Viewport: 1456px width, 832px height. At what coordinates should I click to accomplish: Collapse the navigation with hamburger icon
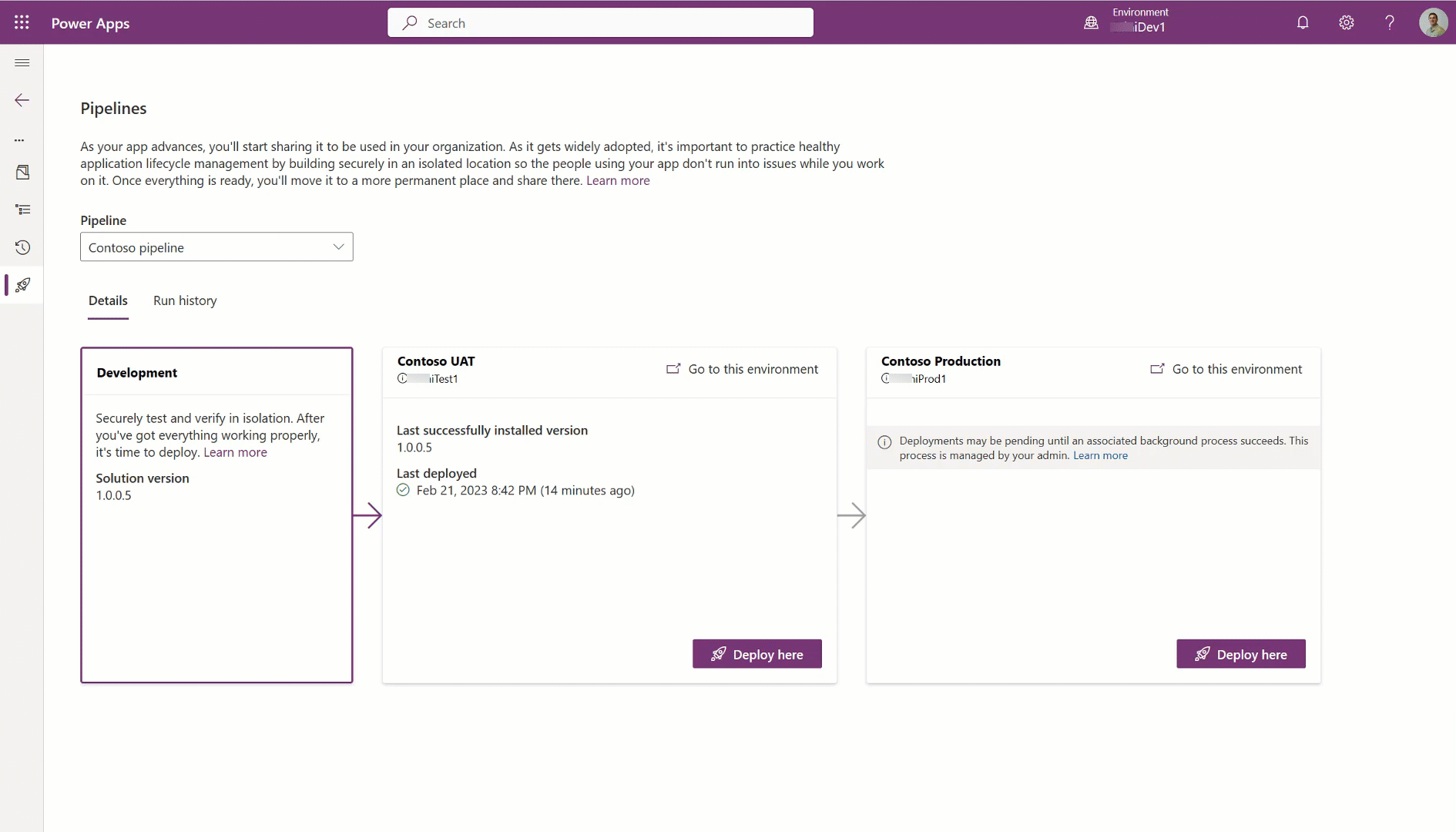click(x=22, y=62)
